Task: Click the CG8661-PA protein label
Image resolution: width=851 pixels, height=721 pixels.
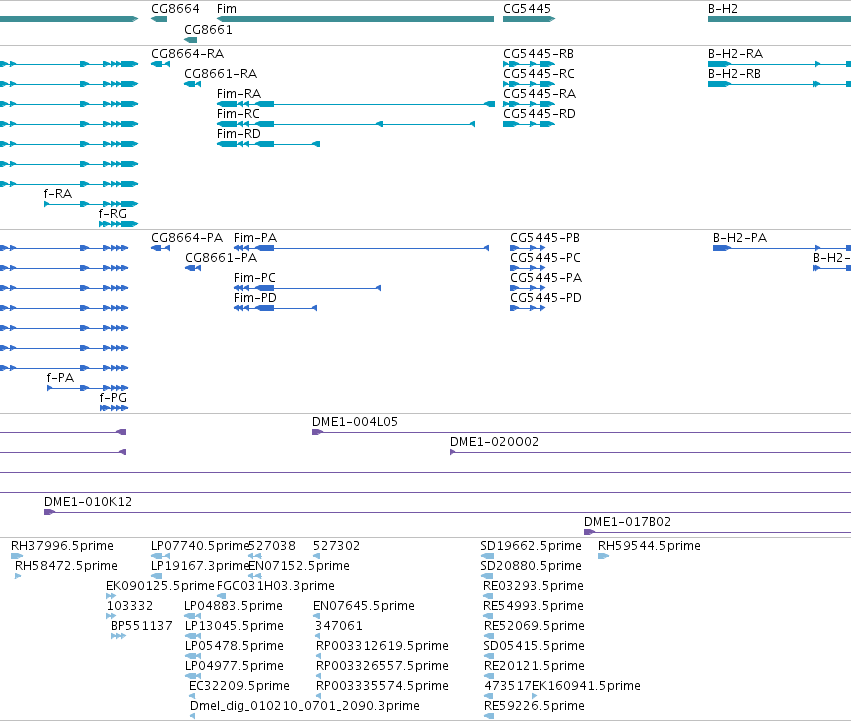Action: pos(221,258)
